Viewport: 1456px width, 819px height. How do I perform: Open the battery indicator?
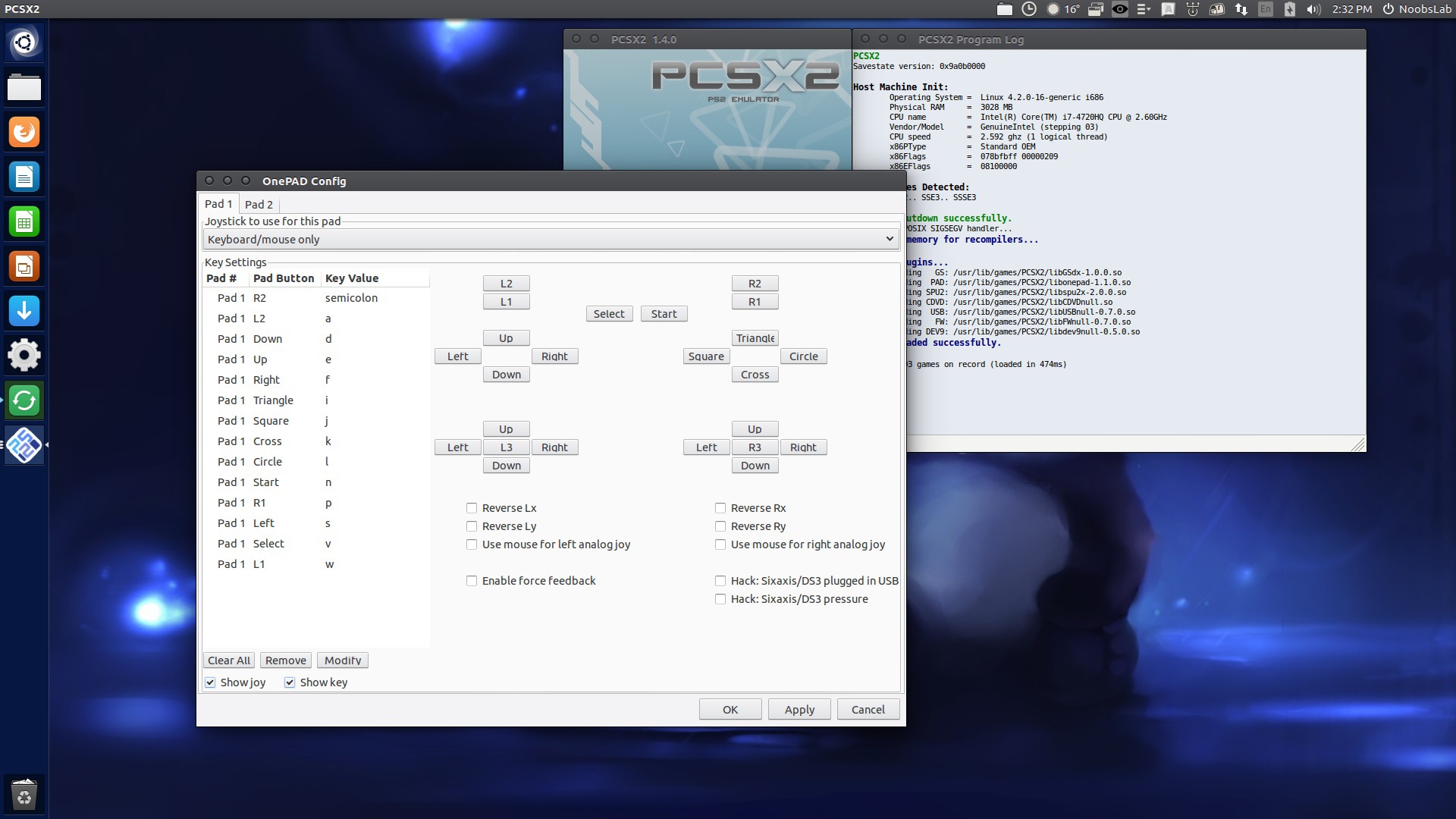point(1290,9)
